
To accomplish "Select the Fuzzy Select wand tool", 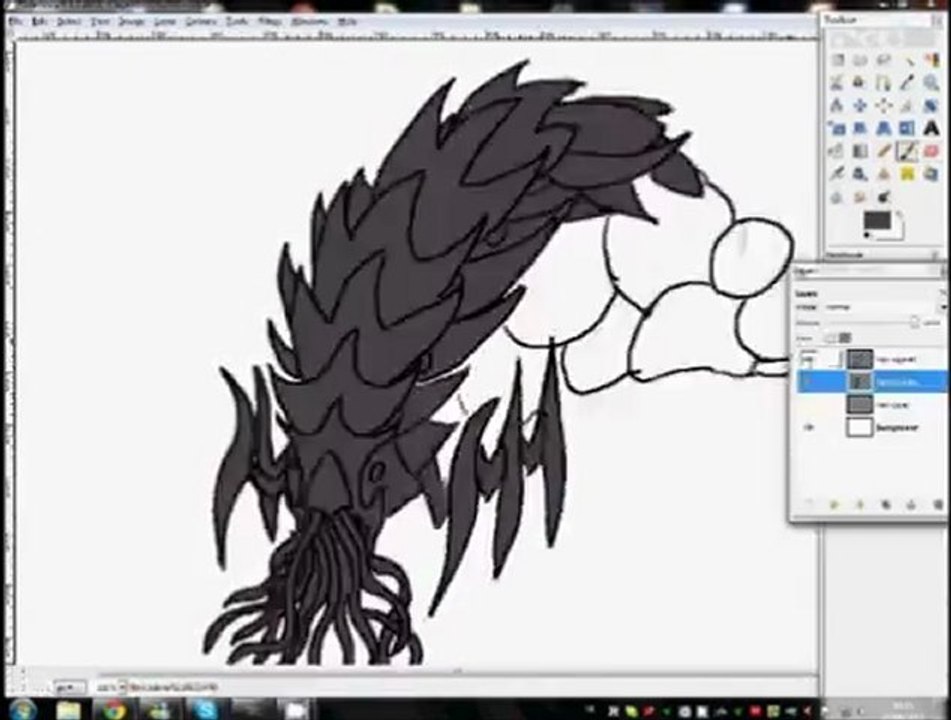I will pyautogui.click(x=908, y=60).
